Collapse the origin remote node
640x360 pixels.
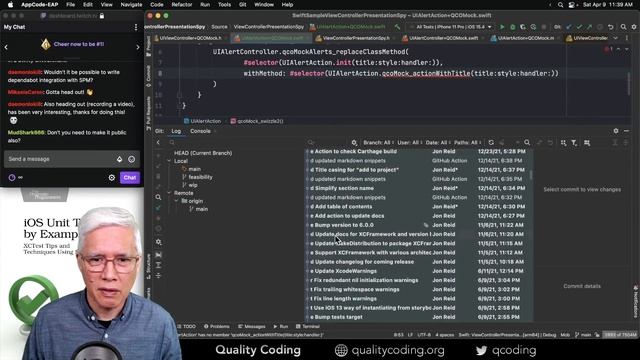click(x=176, y=201)
